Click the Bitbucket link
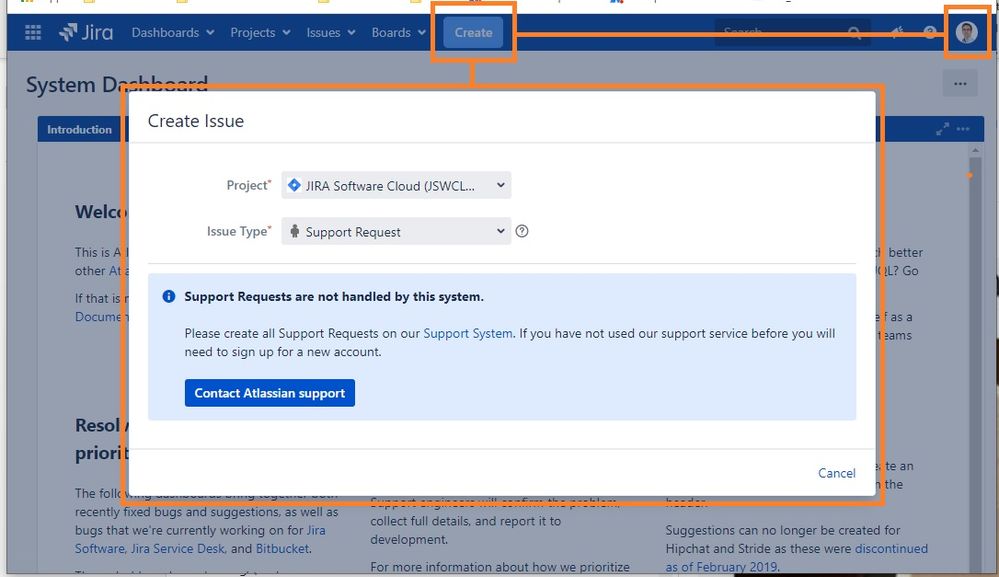The width and height of the screenshot is (999, 577). [282, 548]
